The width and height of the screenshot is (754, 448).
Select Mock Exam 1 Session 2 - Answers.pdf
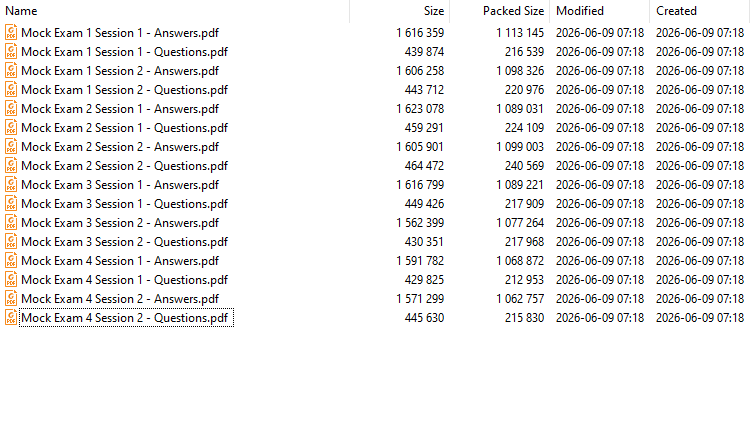coord(120,71)
